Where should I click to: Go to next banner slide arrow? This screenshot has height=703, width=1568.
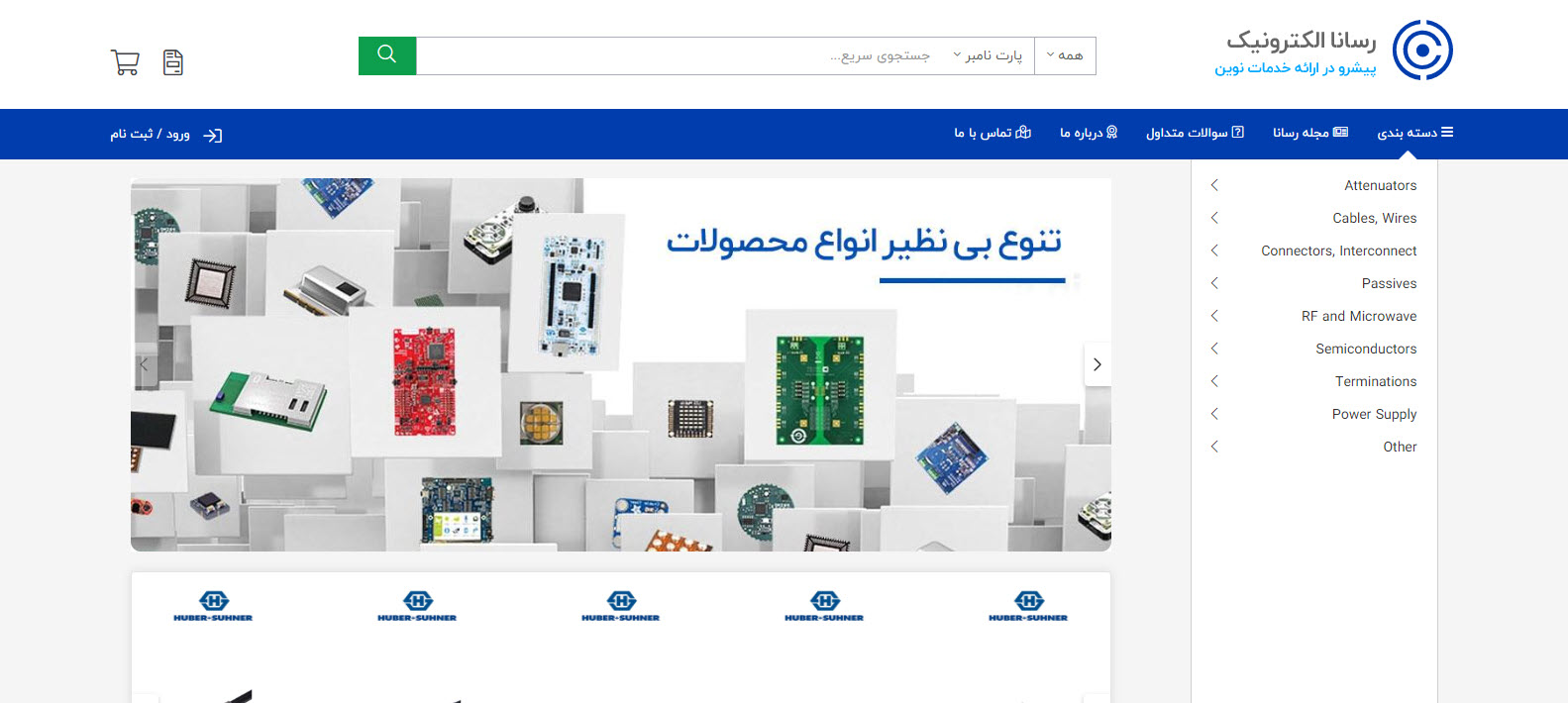click(1097, 364)
